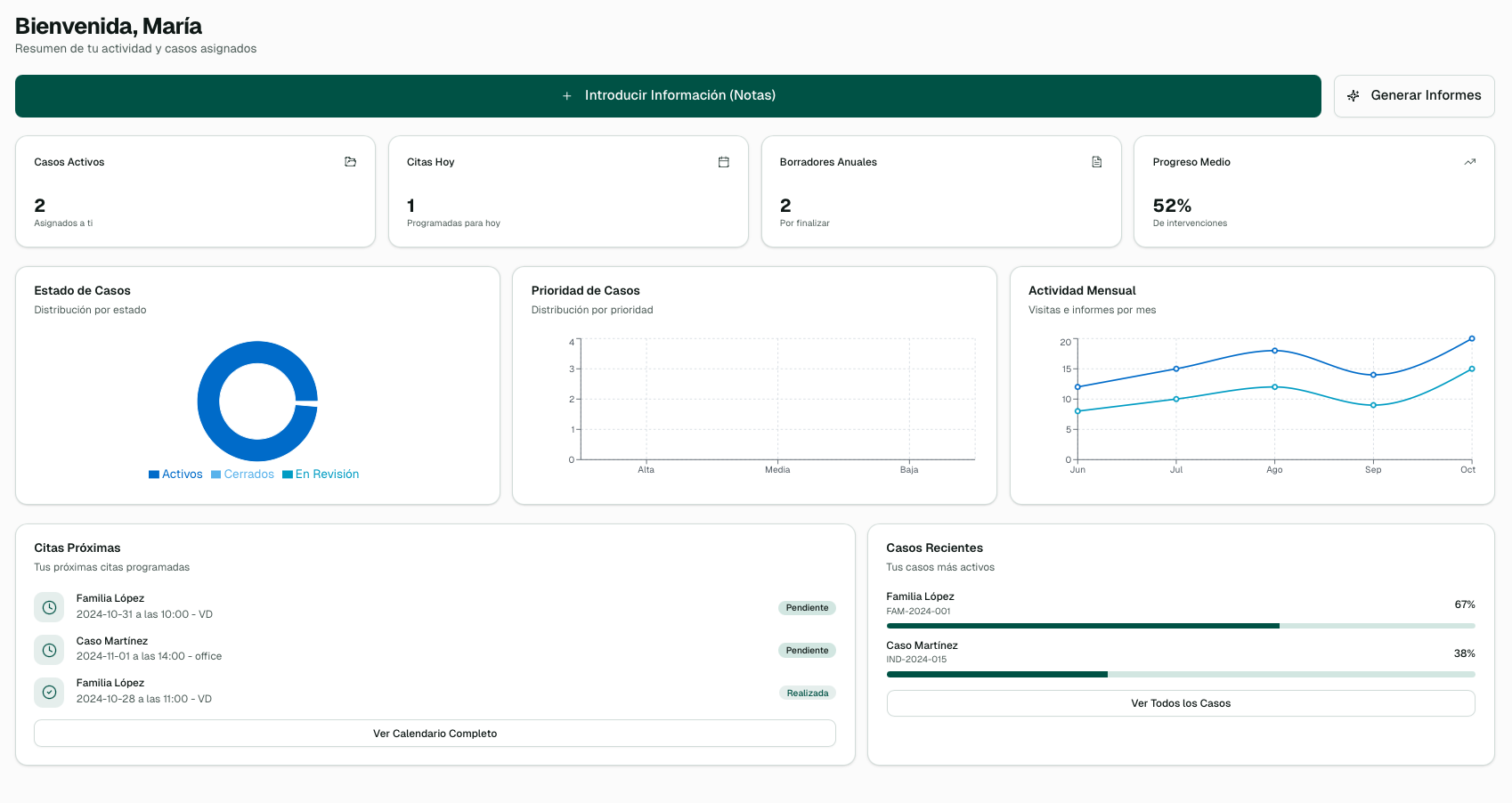Click Ver Todos los Casos button
Image resolution: width=1512 pixels, height=803 pixels.
[1181, 702]
